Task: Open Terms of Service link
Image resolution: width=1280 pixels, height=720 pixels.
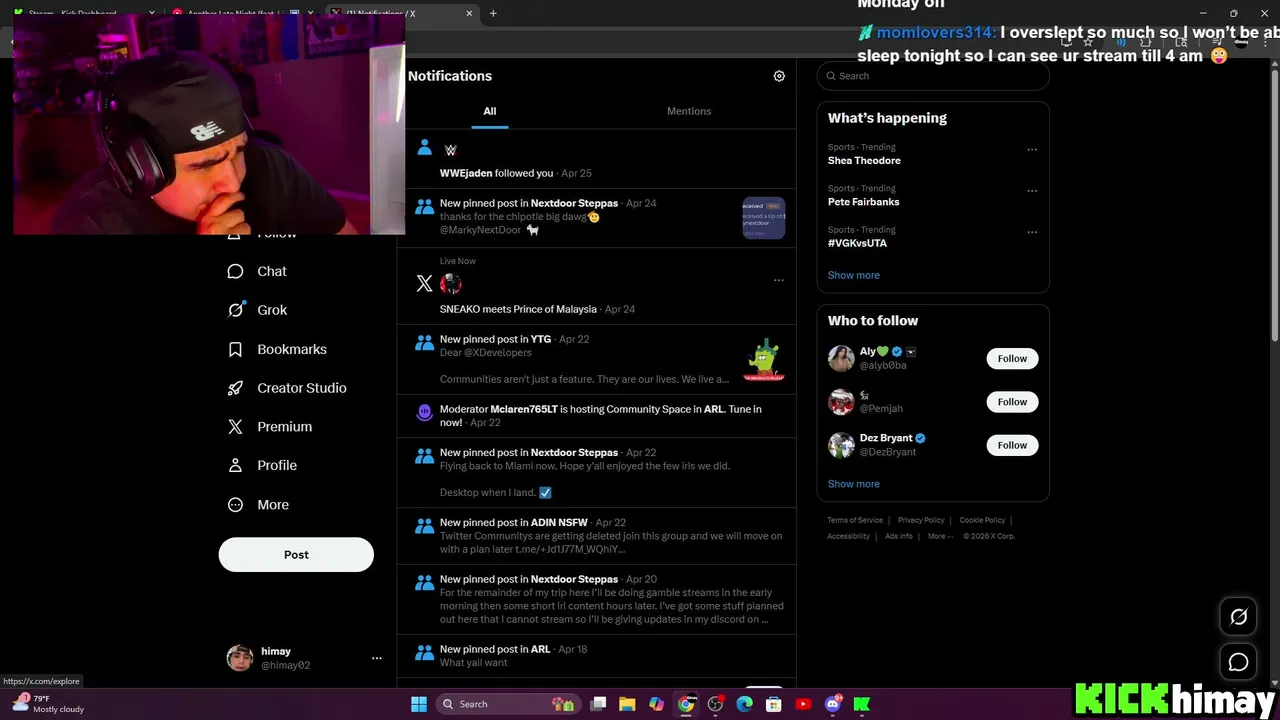Action: pyautogui.click(x=855, y=520)
